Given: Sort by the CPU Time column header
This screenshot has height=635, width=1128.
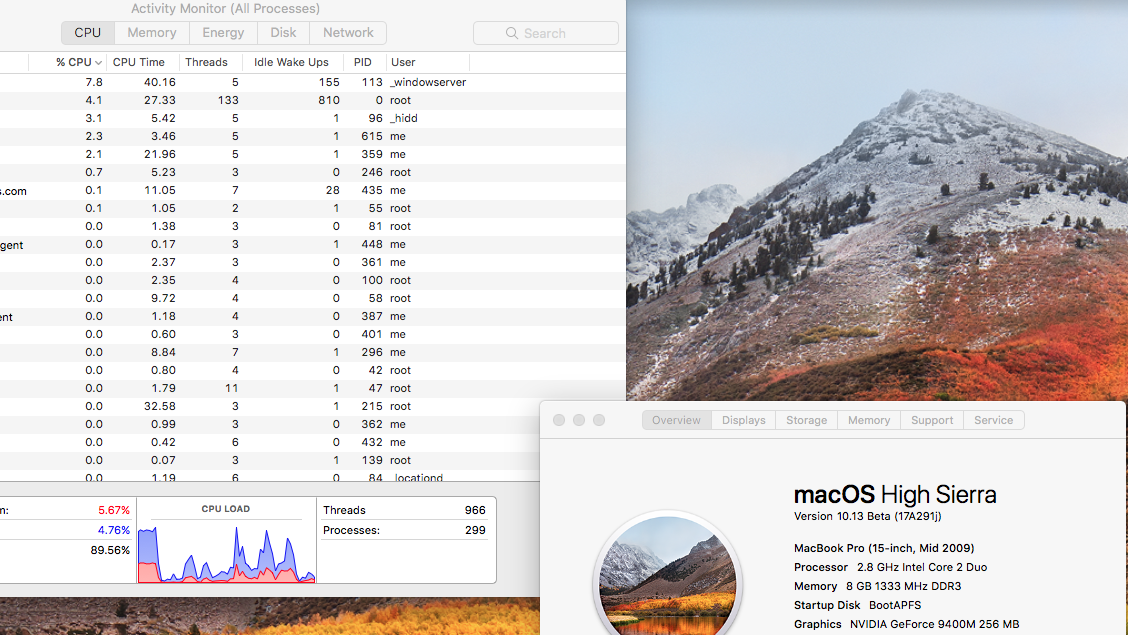Looking at the screenshot, I should (143, 63).
